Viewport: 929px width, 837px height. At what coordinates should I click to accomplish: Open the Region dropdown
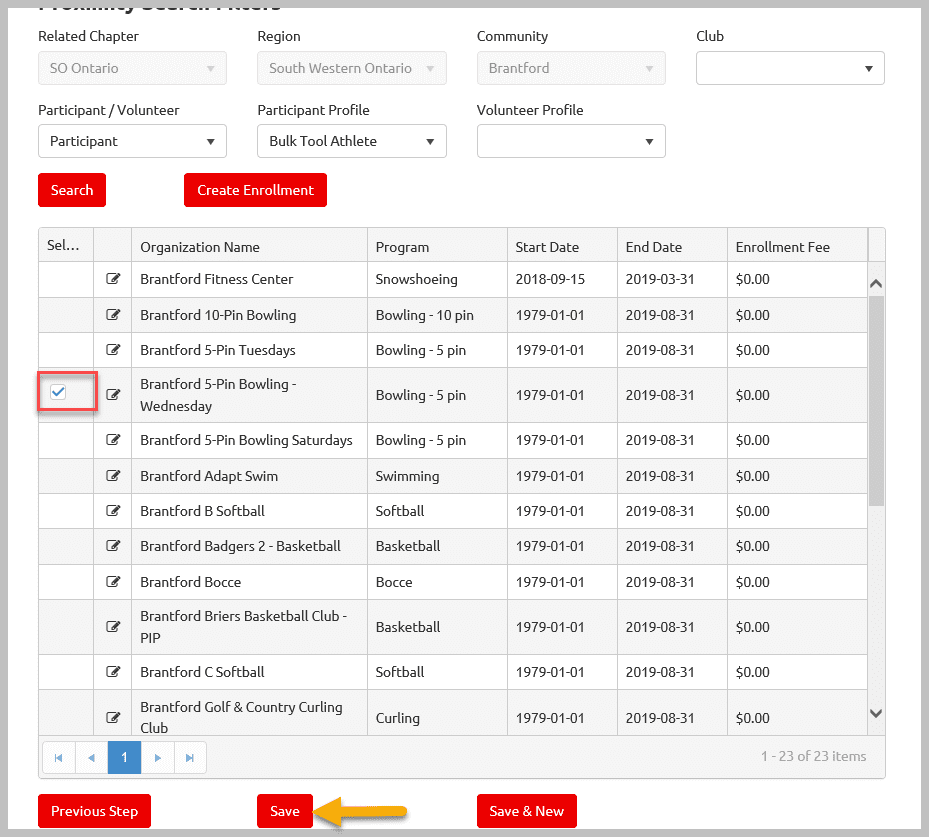point(352,68)
